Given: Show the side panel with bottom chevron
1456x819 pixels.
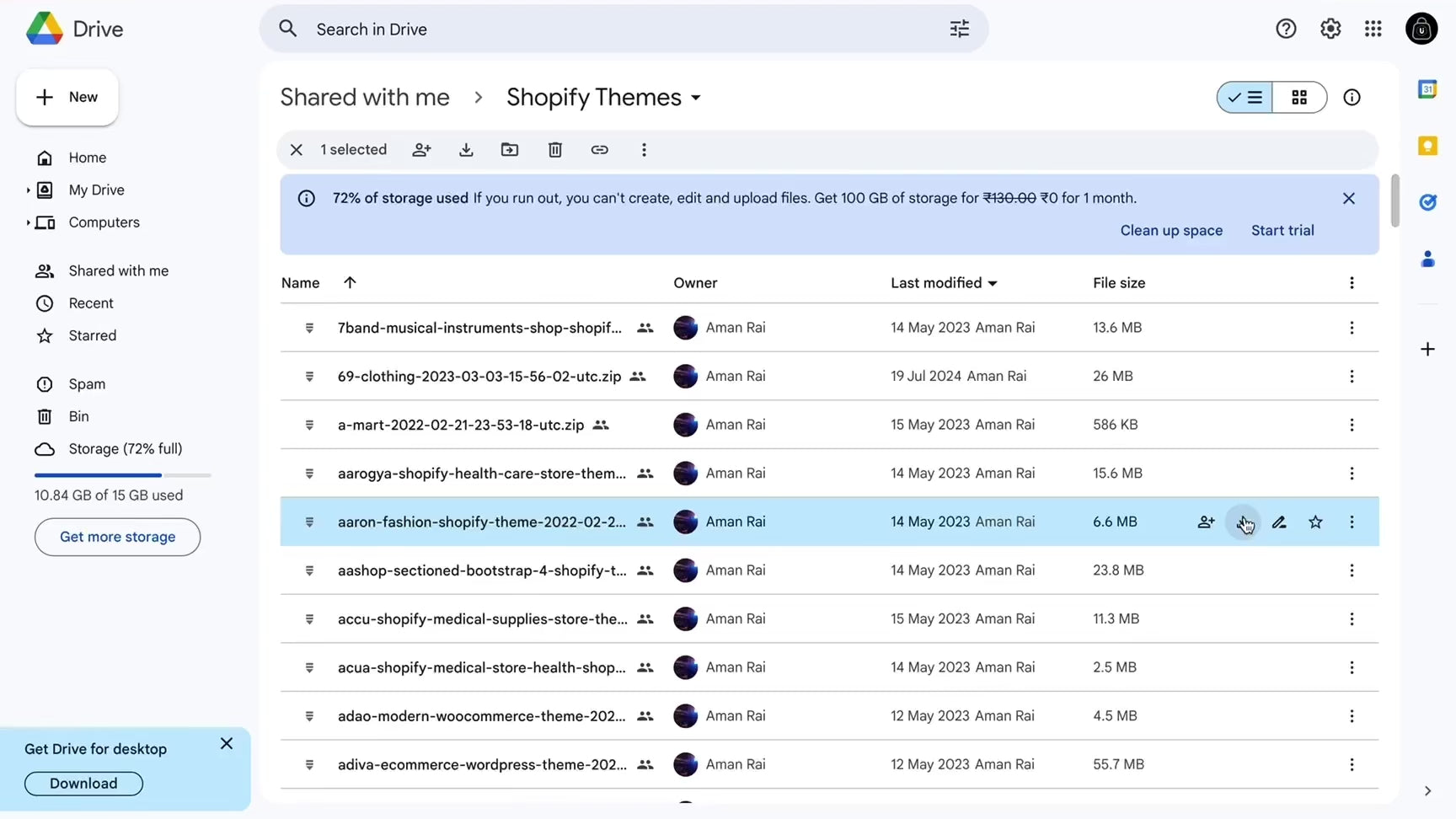Looking at the screenshot, I should [1427, 791].
